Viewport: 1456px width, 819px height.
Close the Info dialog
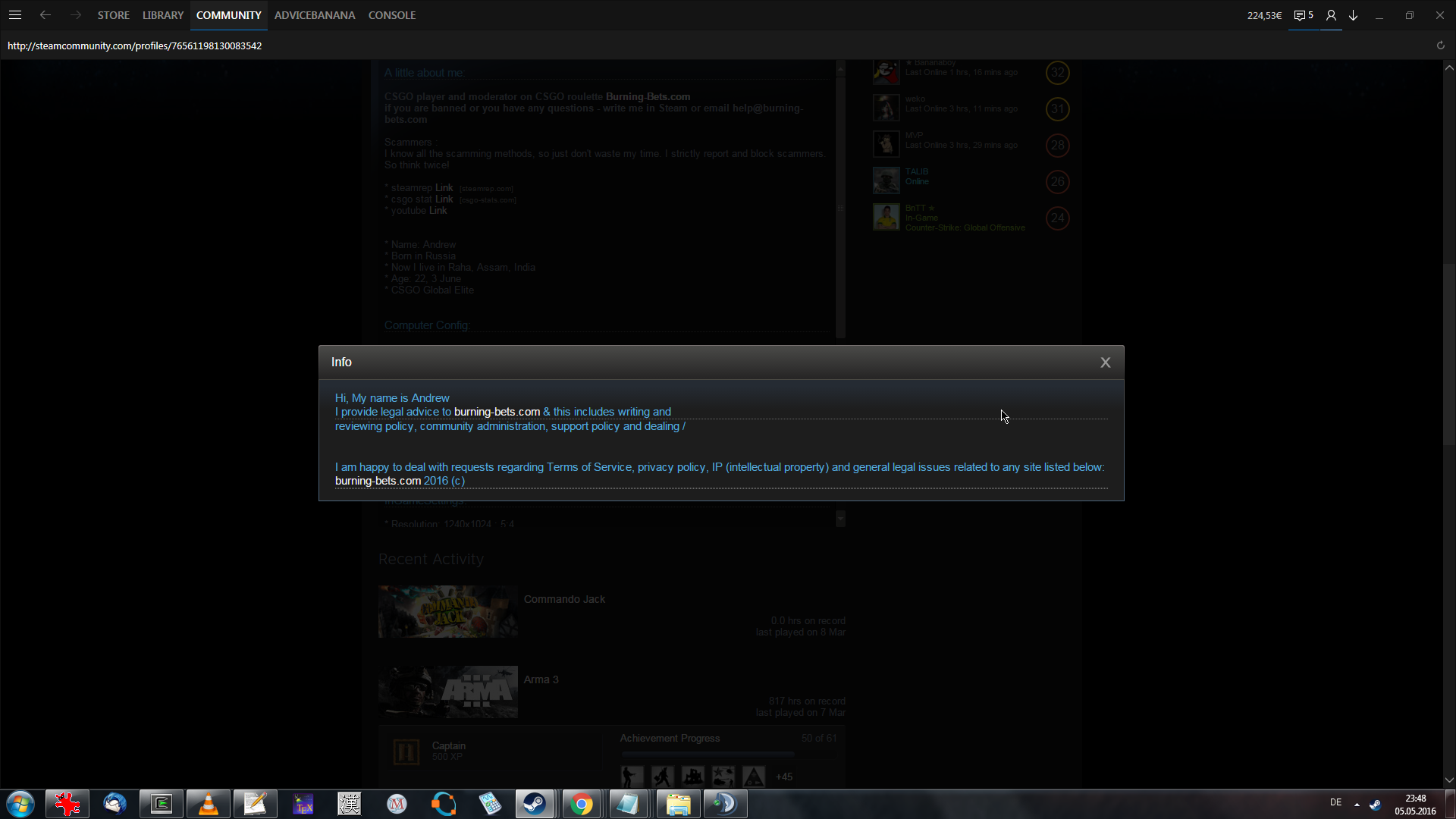[x=1105, y=362]
